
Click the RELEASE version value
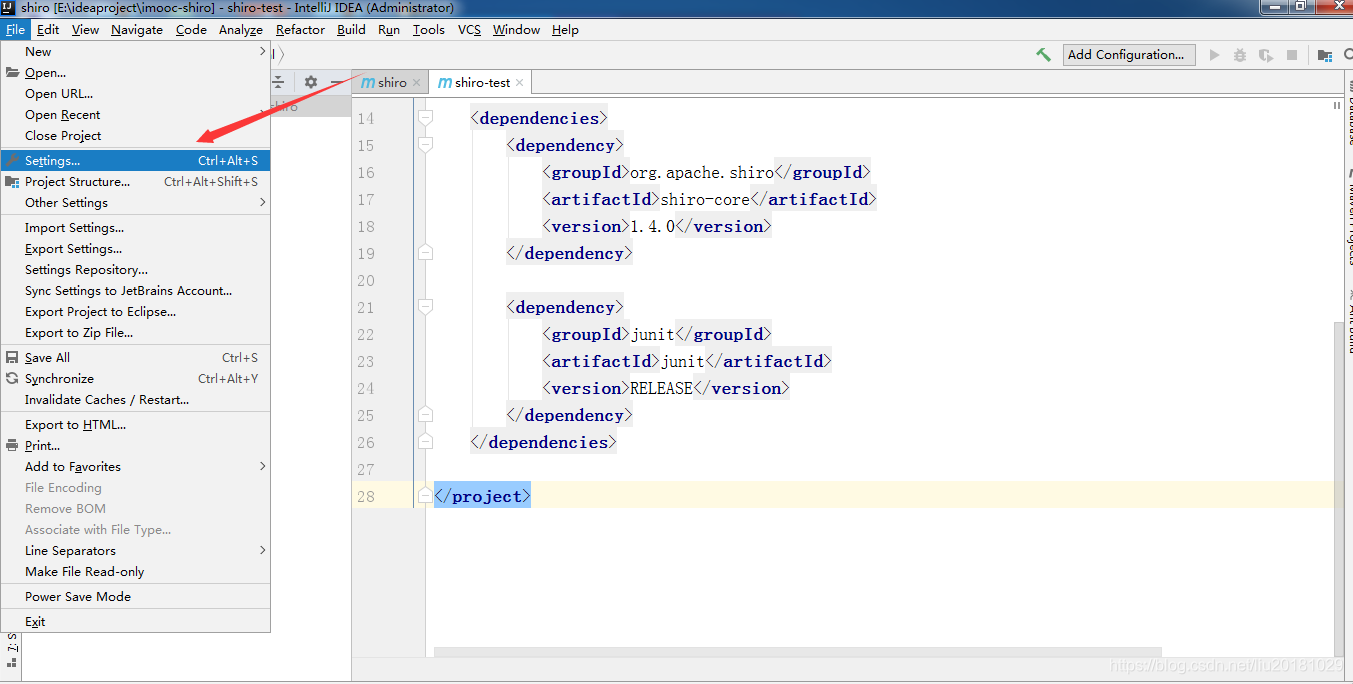coord(661,388)
